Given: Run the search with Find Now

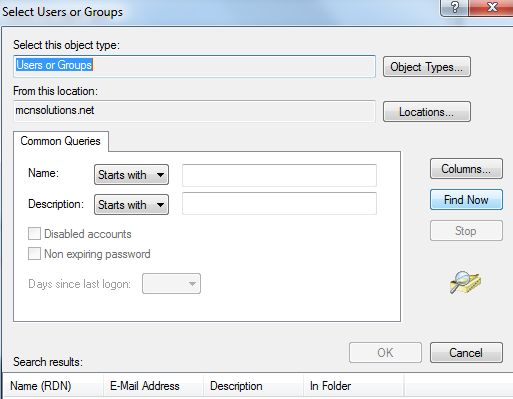Looking at the screenshot, I should pyautogui.click(x=466, y=200).
